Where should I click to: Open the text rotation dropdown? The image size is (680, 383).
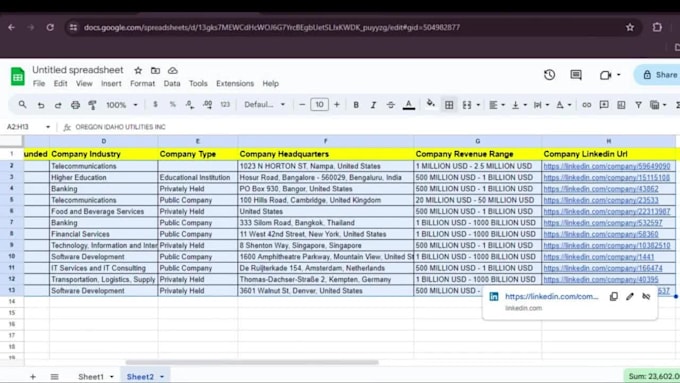pyautogui.click(x=563, y=105)
